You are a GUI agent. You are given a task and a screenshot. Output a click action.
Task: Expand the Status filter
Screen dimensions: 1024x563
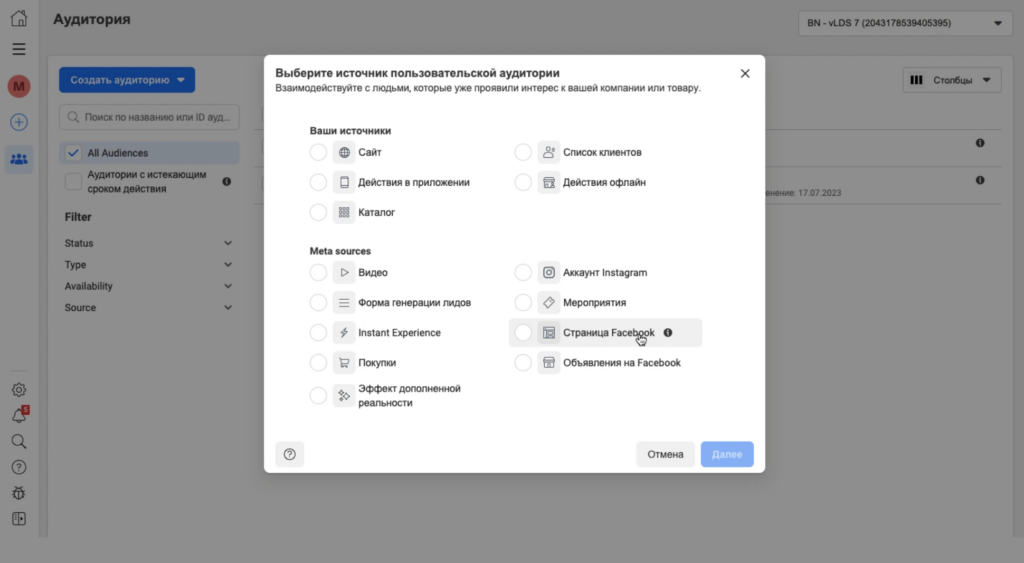[148, 243]
